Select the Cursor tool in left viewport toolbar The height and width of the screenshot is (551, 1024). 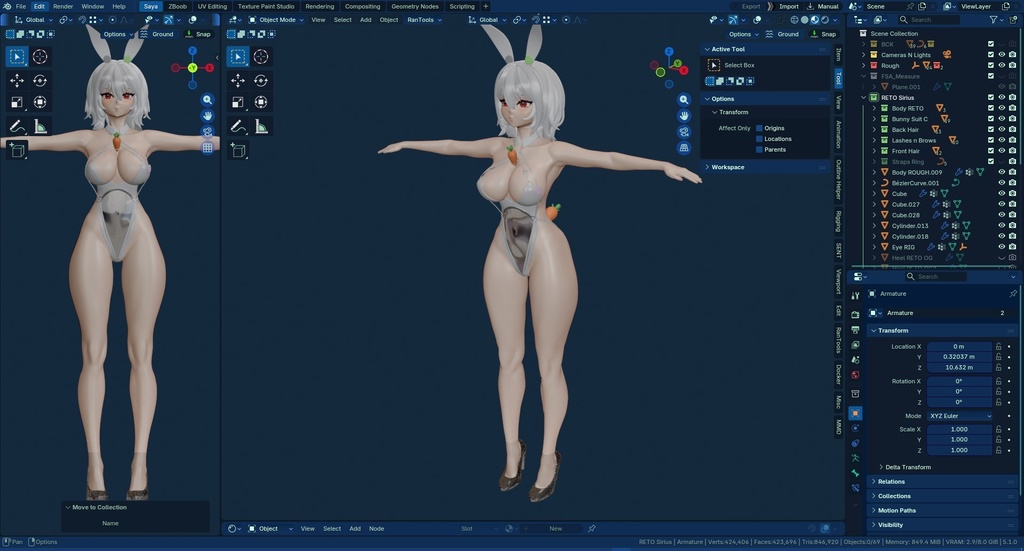(40, 57)
